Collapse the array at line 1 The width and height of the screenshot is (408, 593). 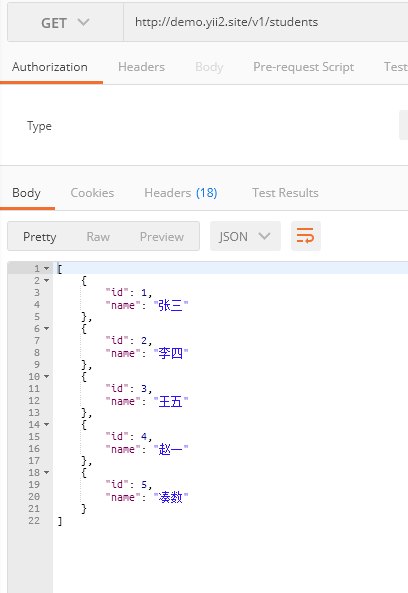(47, 269)
